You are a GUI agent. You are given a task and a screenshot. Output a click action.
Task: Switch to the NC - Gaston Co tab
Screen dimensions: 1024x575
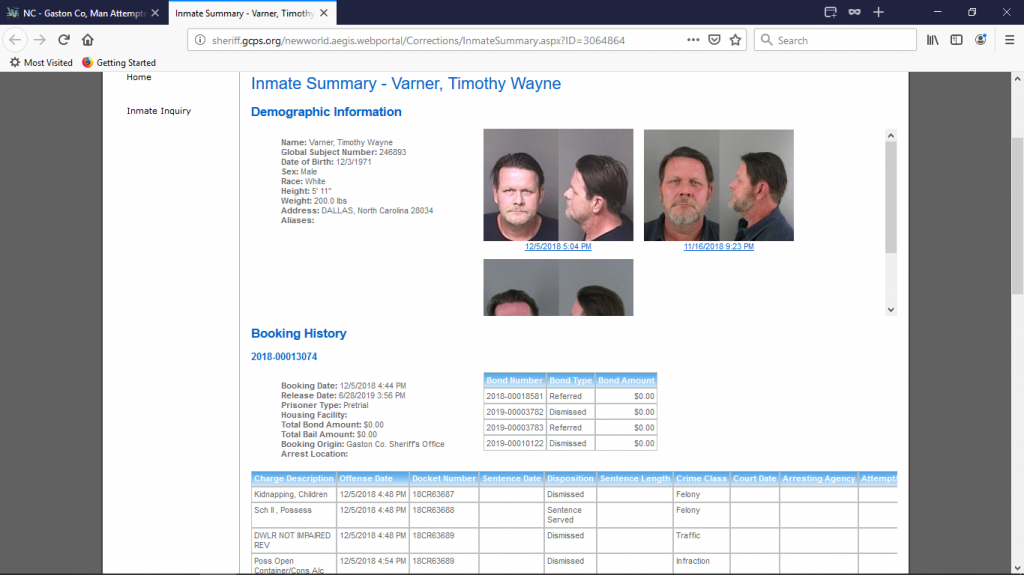(x=78, y=12)
